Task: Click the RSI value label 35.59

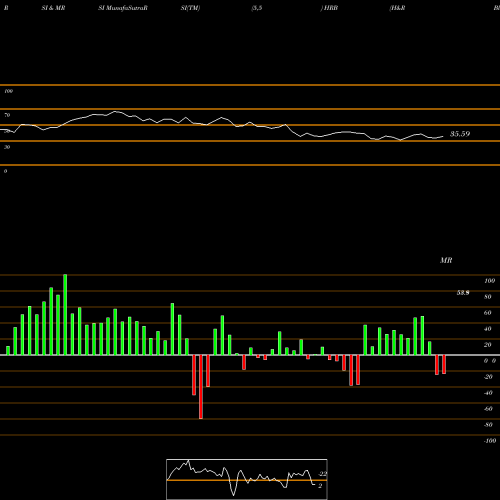Action: pyautogui.click(x=460, y=134)
